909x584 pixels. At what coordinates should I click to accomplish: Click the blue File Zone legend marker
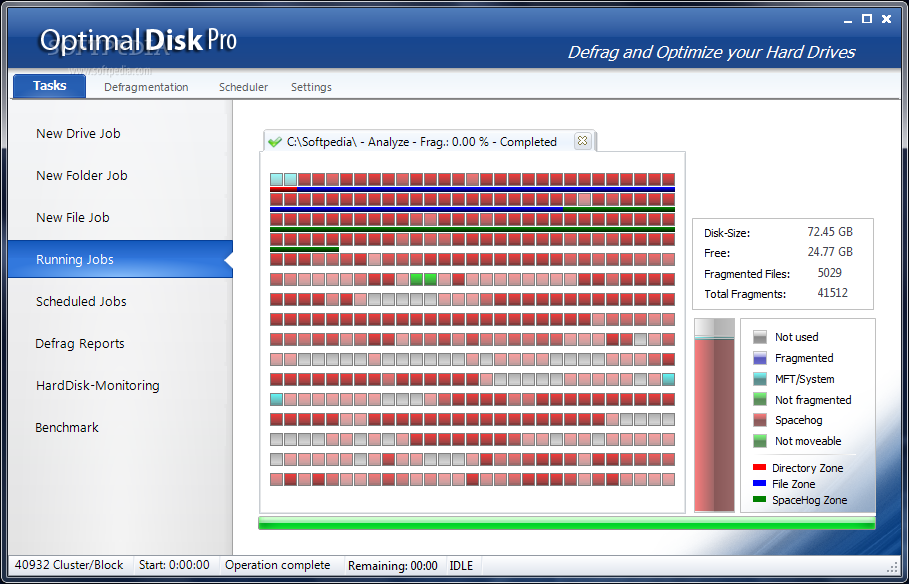point(759,483)
